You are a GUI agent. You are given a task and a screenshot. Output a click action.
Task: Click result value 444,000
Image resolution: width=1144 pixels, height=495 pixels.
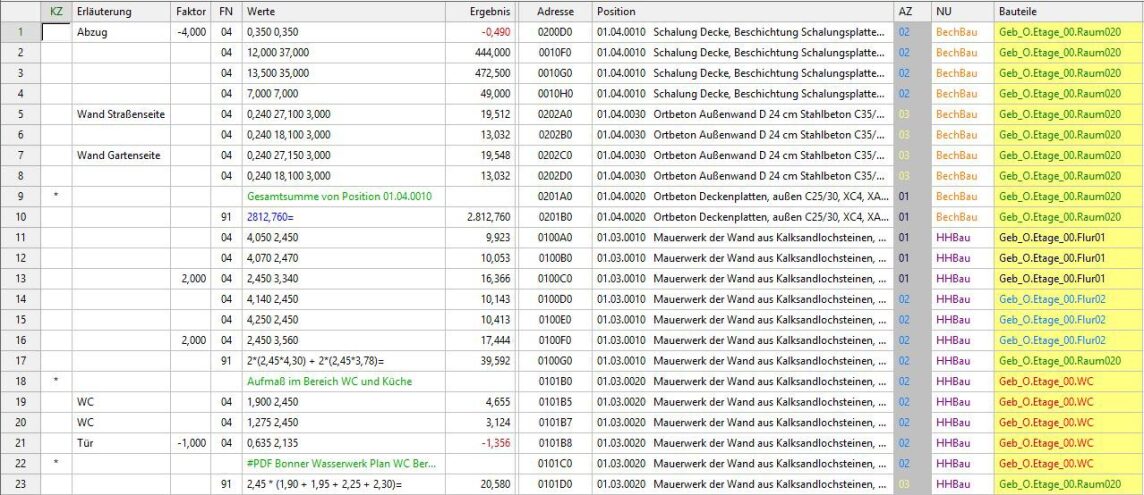coord(480,53)
